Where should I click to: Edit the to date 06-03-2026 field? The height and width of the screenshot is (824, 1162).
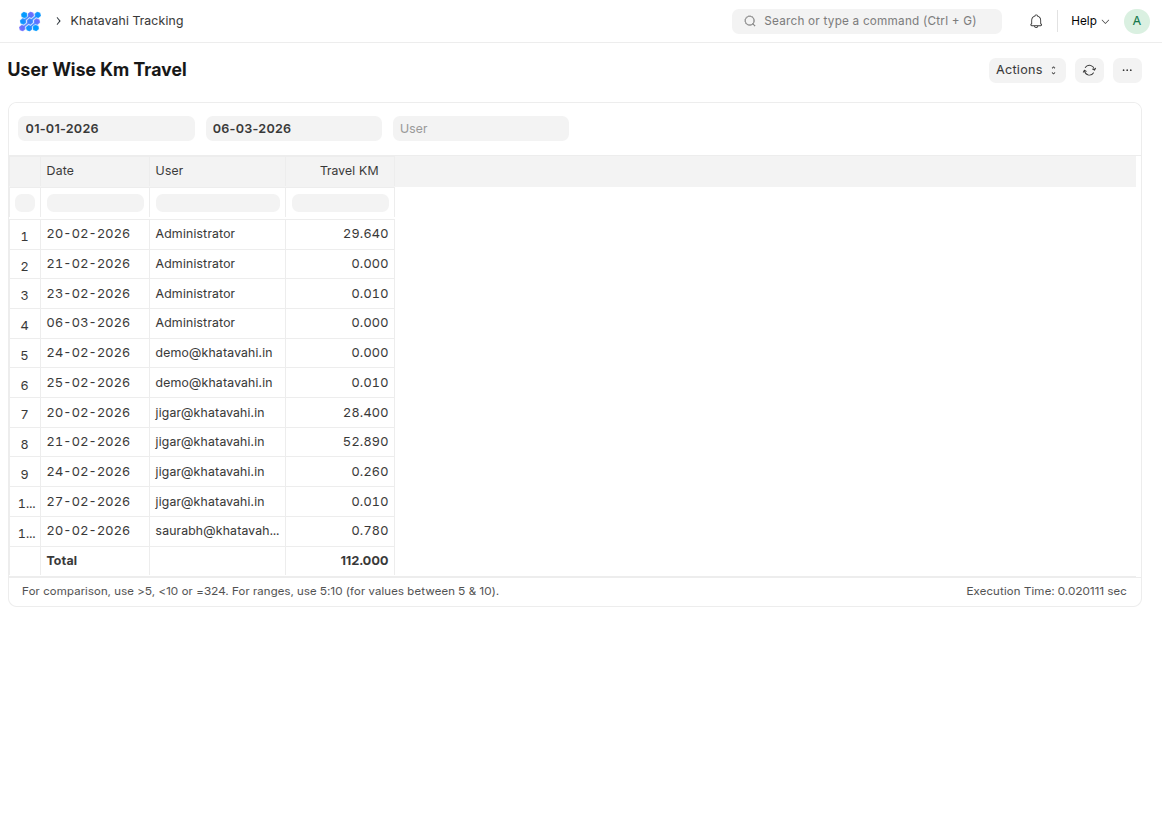click(x=293, y=129)
